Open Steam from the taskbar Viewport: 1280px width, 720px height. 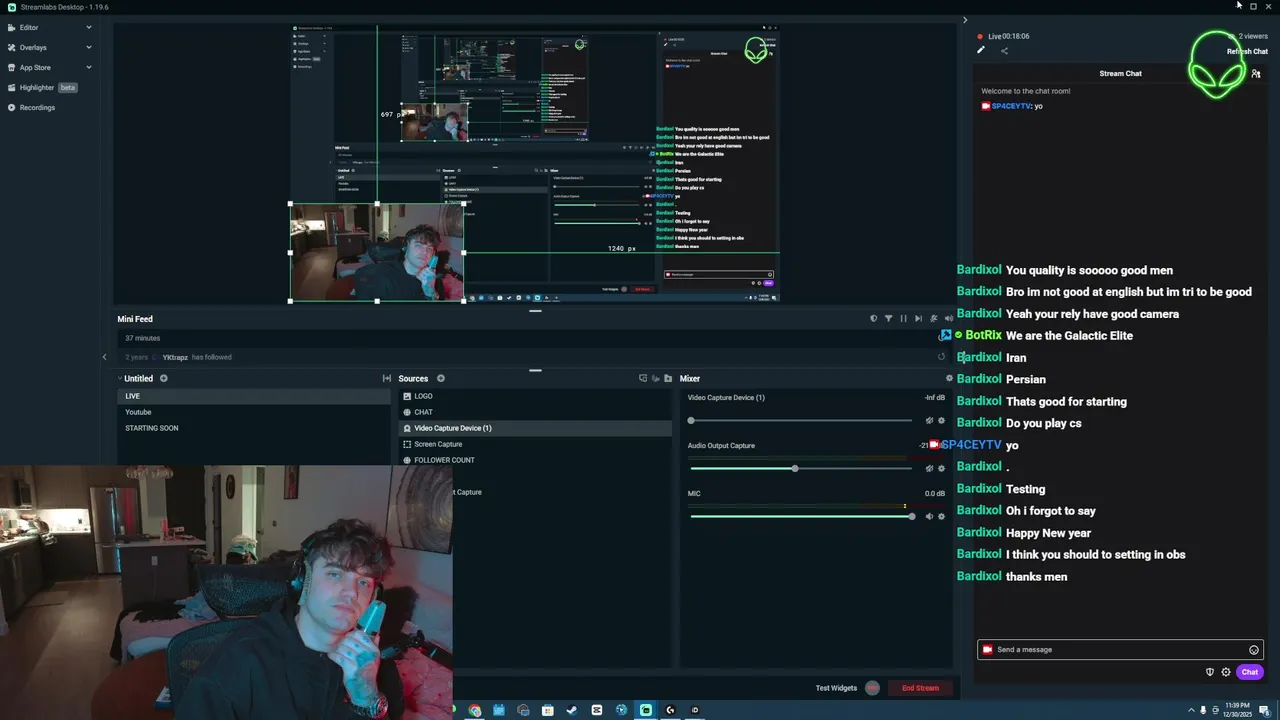tap(572, 710)
